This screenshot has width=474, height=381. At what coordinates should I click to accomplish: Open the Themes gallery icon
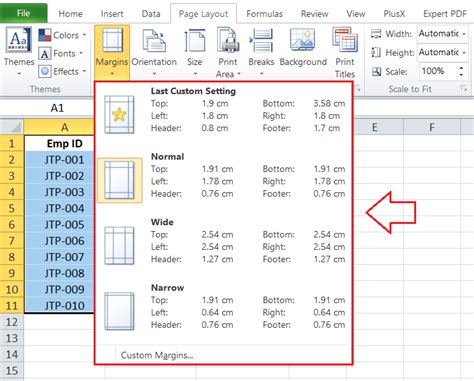[19, 40]
